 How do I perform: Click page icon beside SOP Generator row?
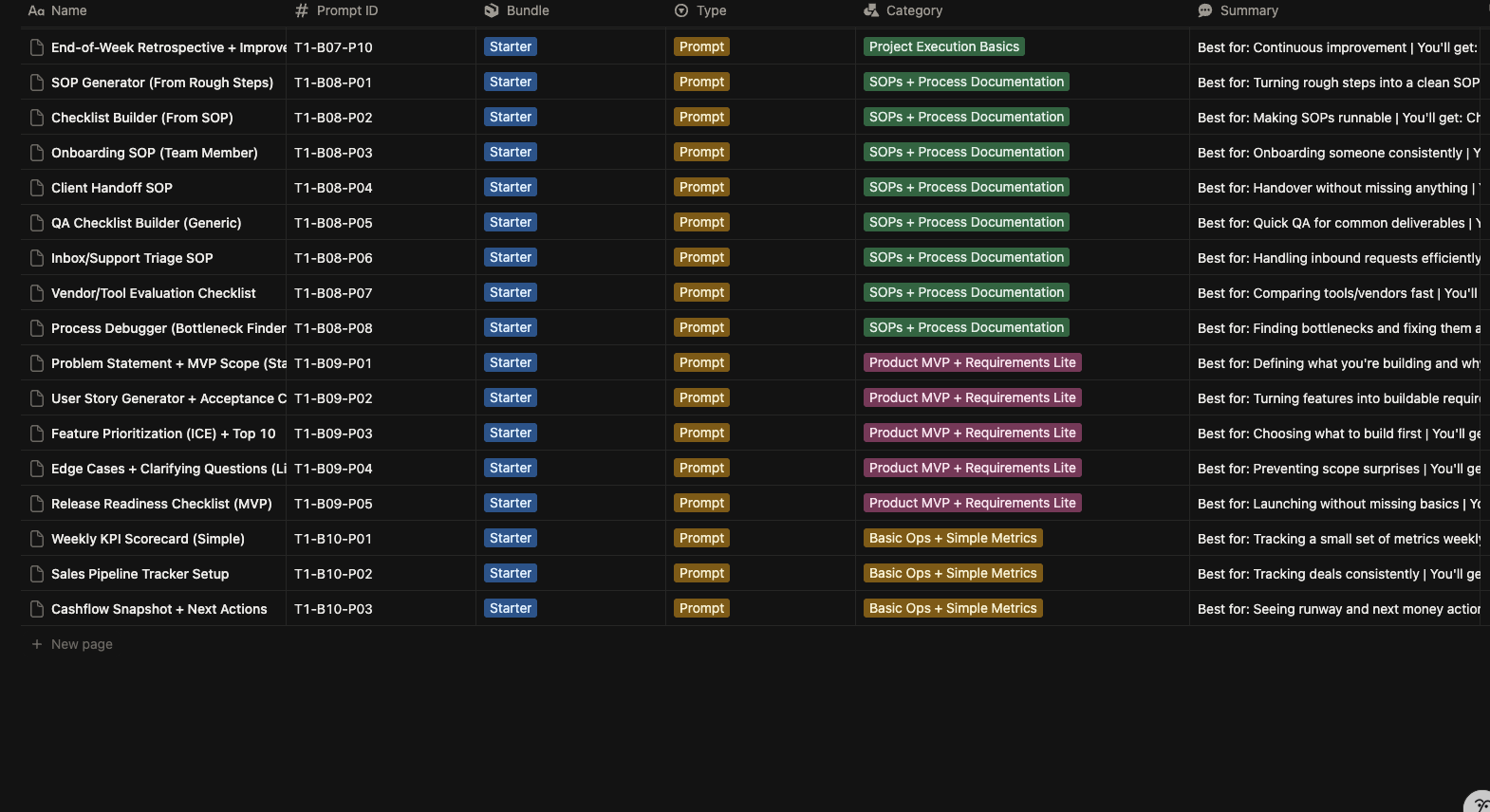(x=37, y=83)
